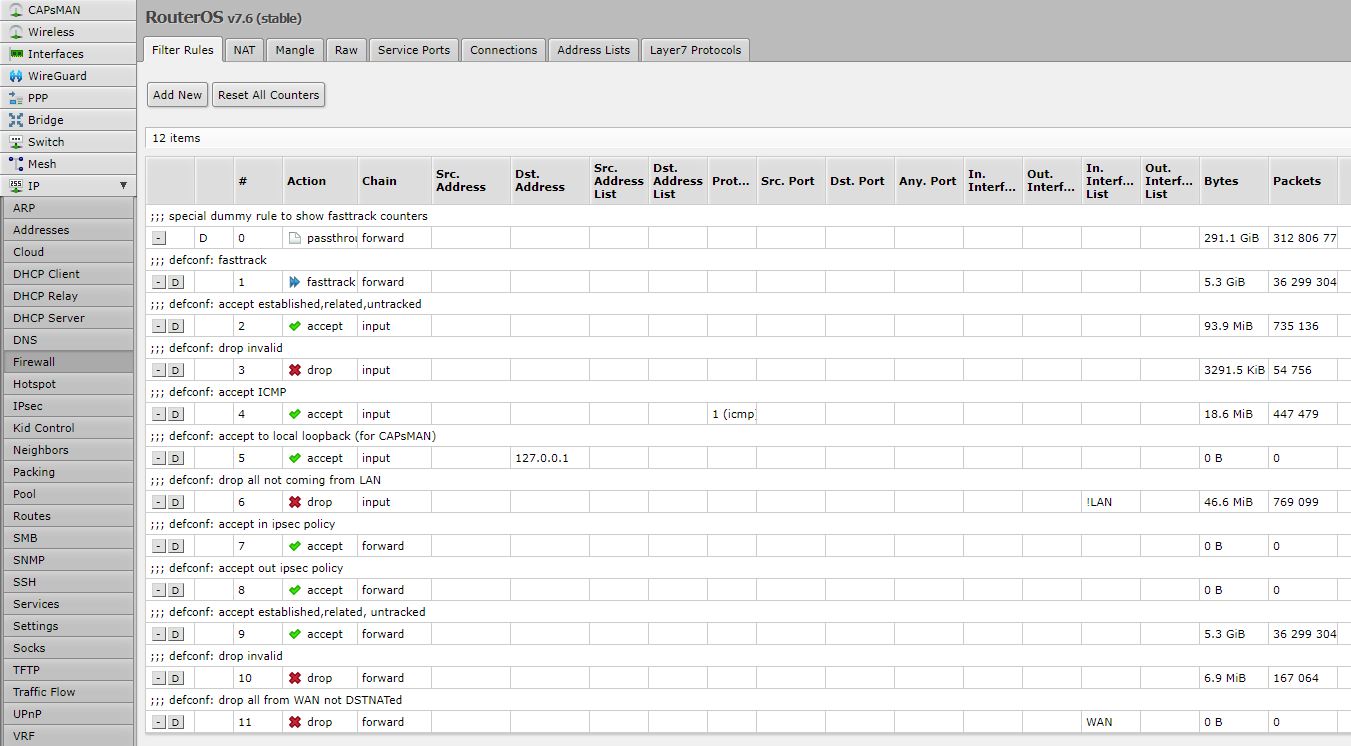Screen dimensions: 1351x746
Task: Click !LAN interface list cell
Action: click(1110, 502)
